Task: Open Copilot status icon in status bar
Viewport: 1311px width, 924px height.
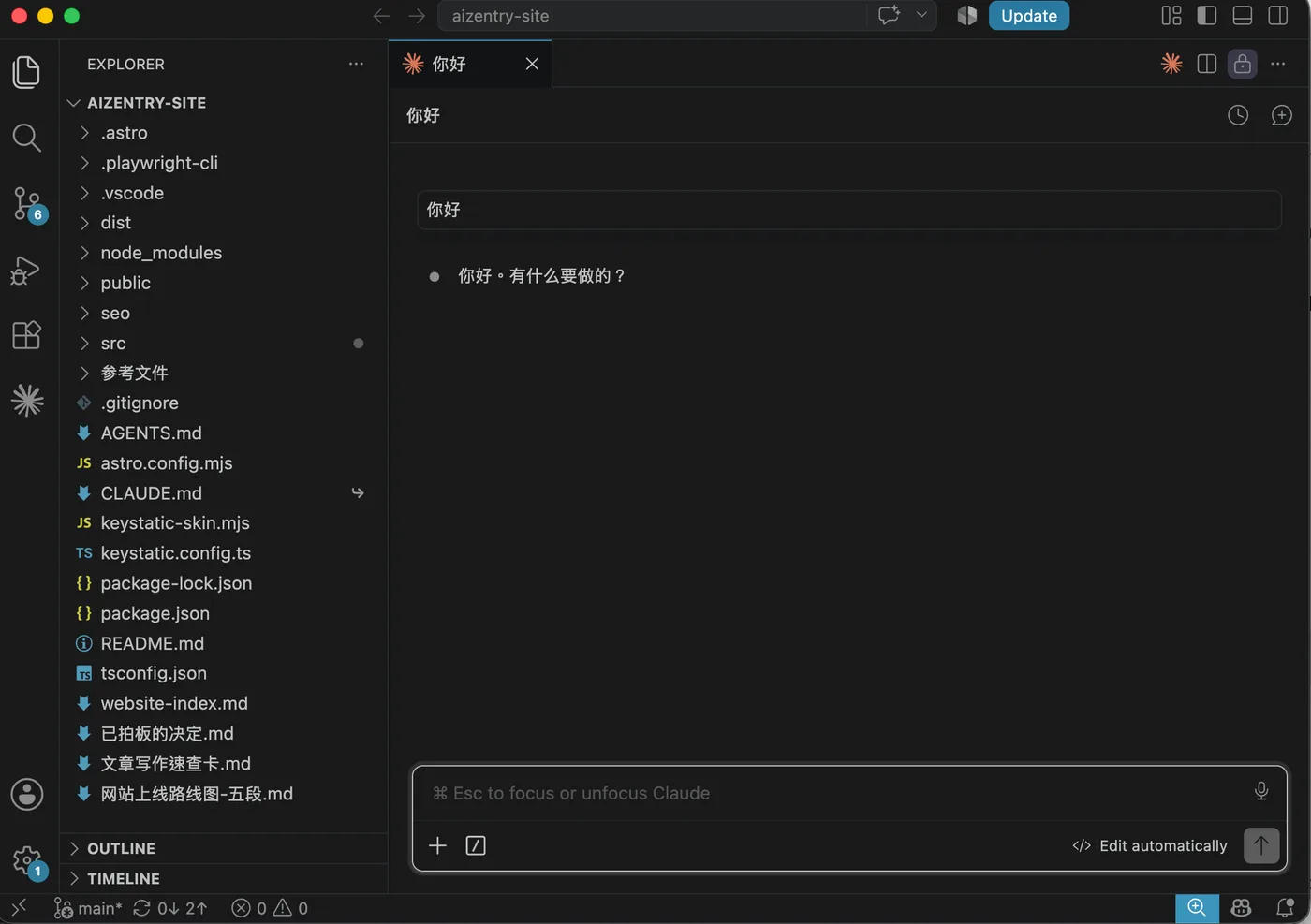Action: tap(1241, 908)
